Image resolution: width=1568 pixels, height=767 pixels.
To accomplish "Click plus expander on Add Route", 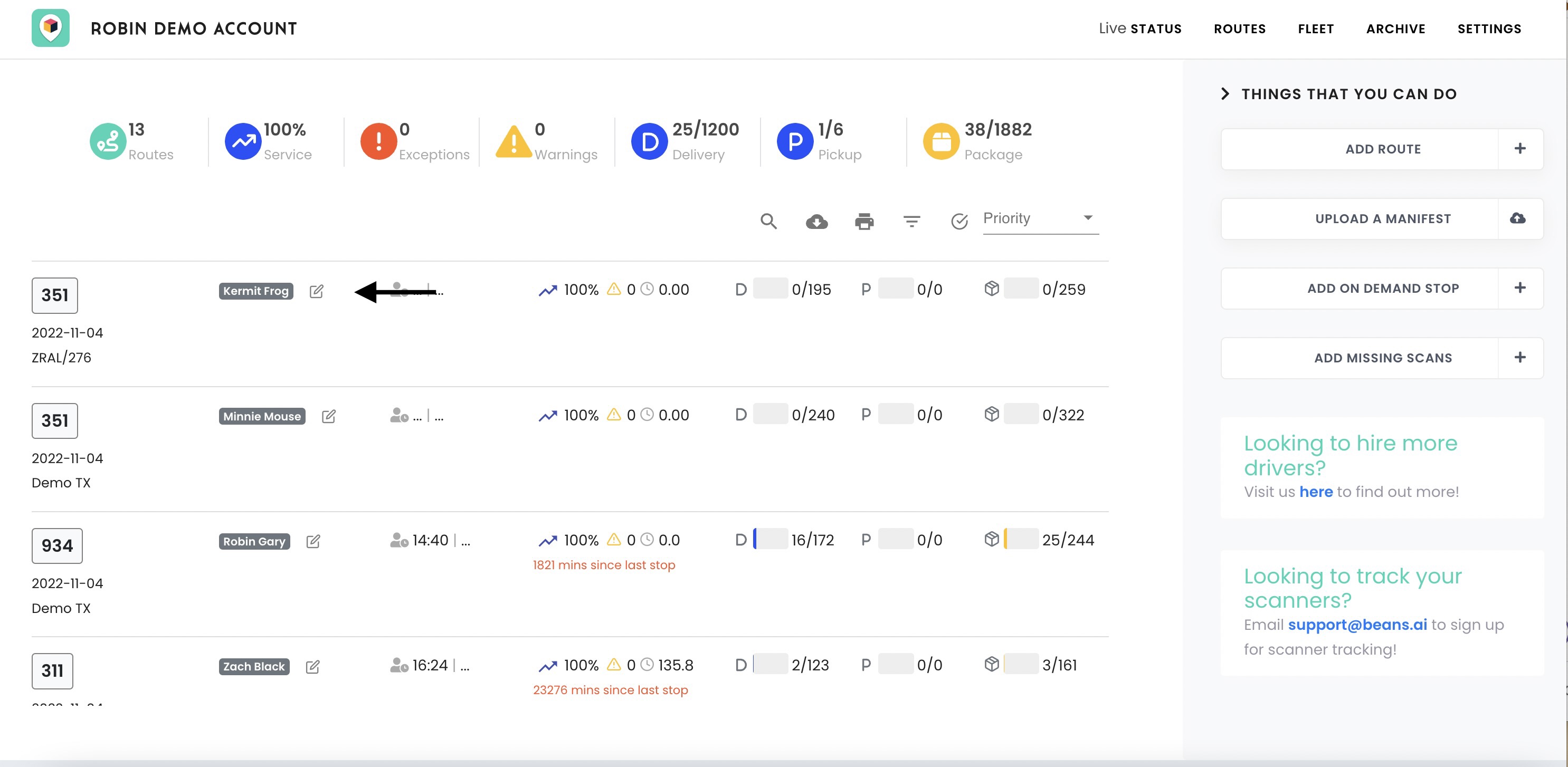I will 1519,149.
